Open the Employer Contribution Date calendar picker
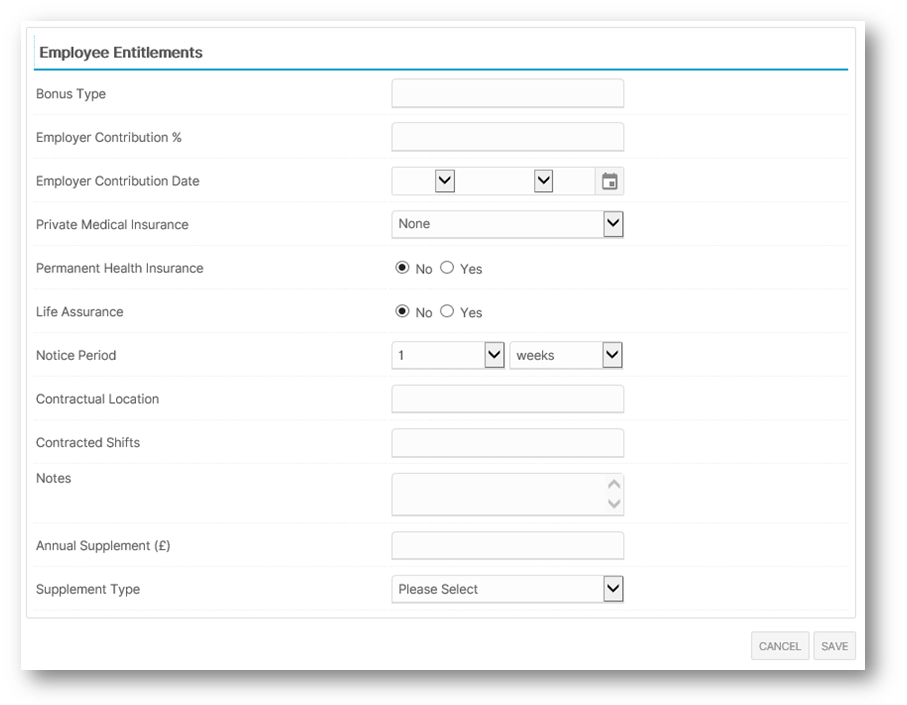The width and height of the screenshot is (907, 705). click(609, 181)
